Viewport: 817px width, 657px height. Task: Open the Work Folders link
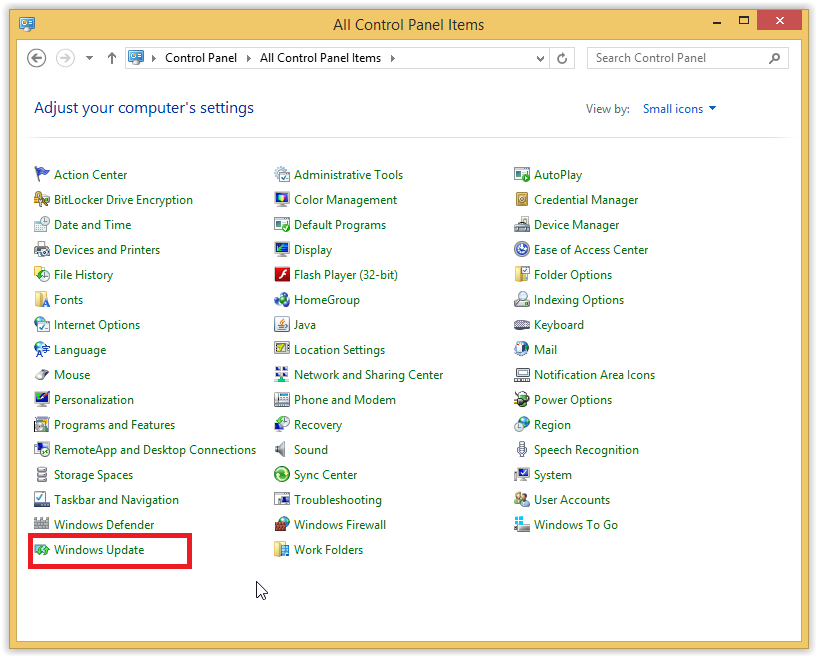click(328, 550)
